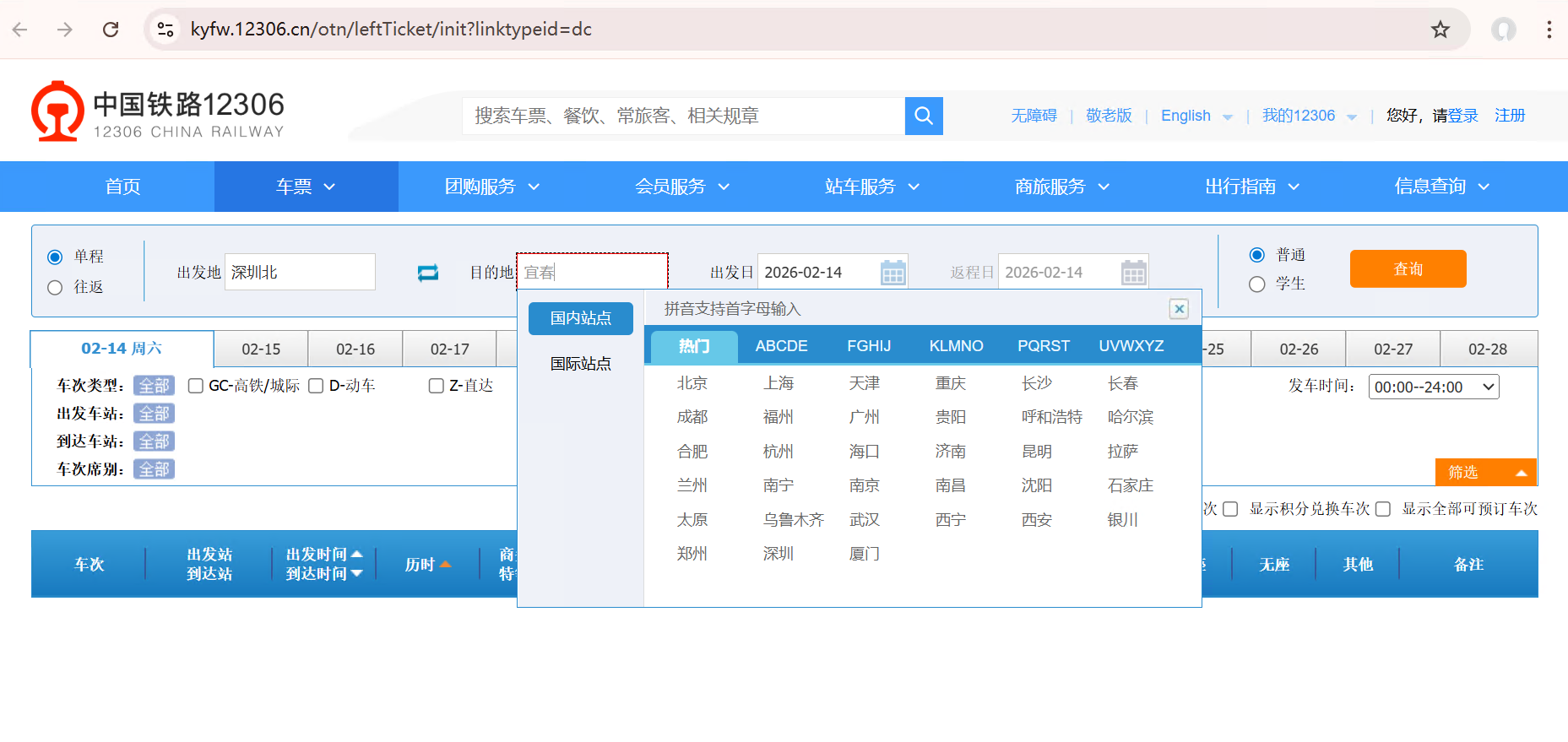Select 往返 round-trip radio button
This screenshot has height=742, width=1568.
click(55, 287)
